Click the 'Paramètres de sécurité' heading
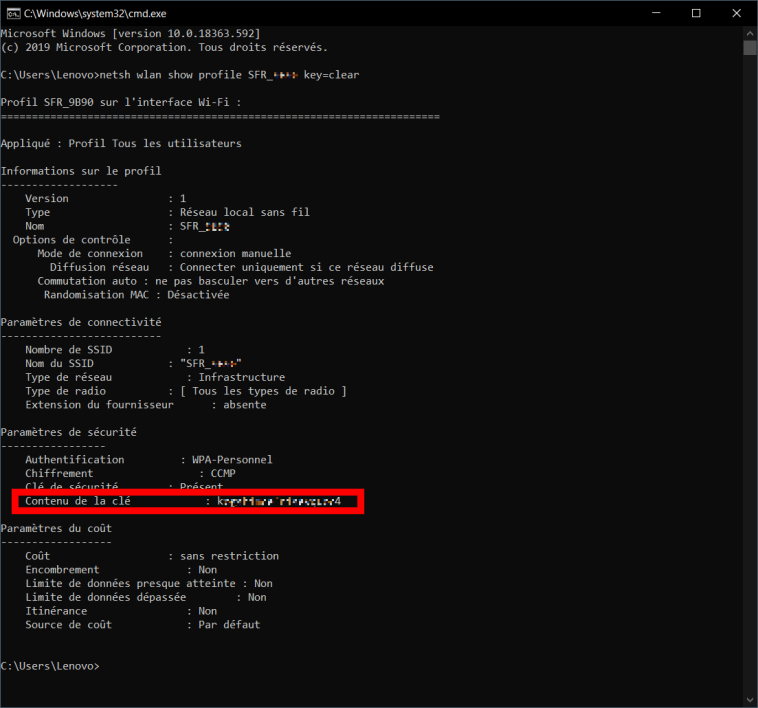This screenshot has height=708, width=758. pyautogui.click(x=69, y=432)
